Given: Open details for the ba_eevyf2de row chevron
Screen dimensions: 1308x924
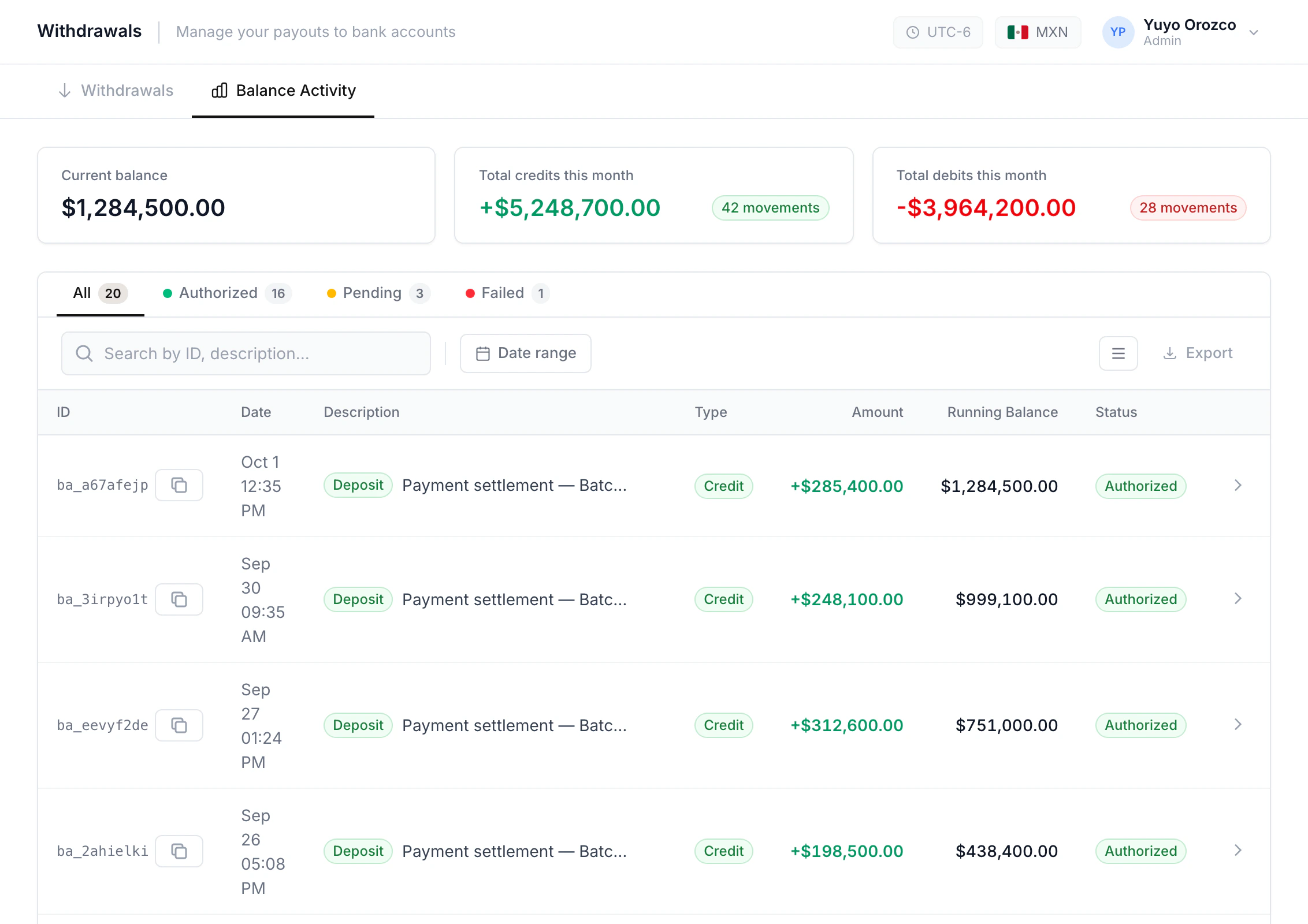Looking at the screenshot, I should point(1238,724).
